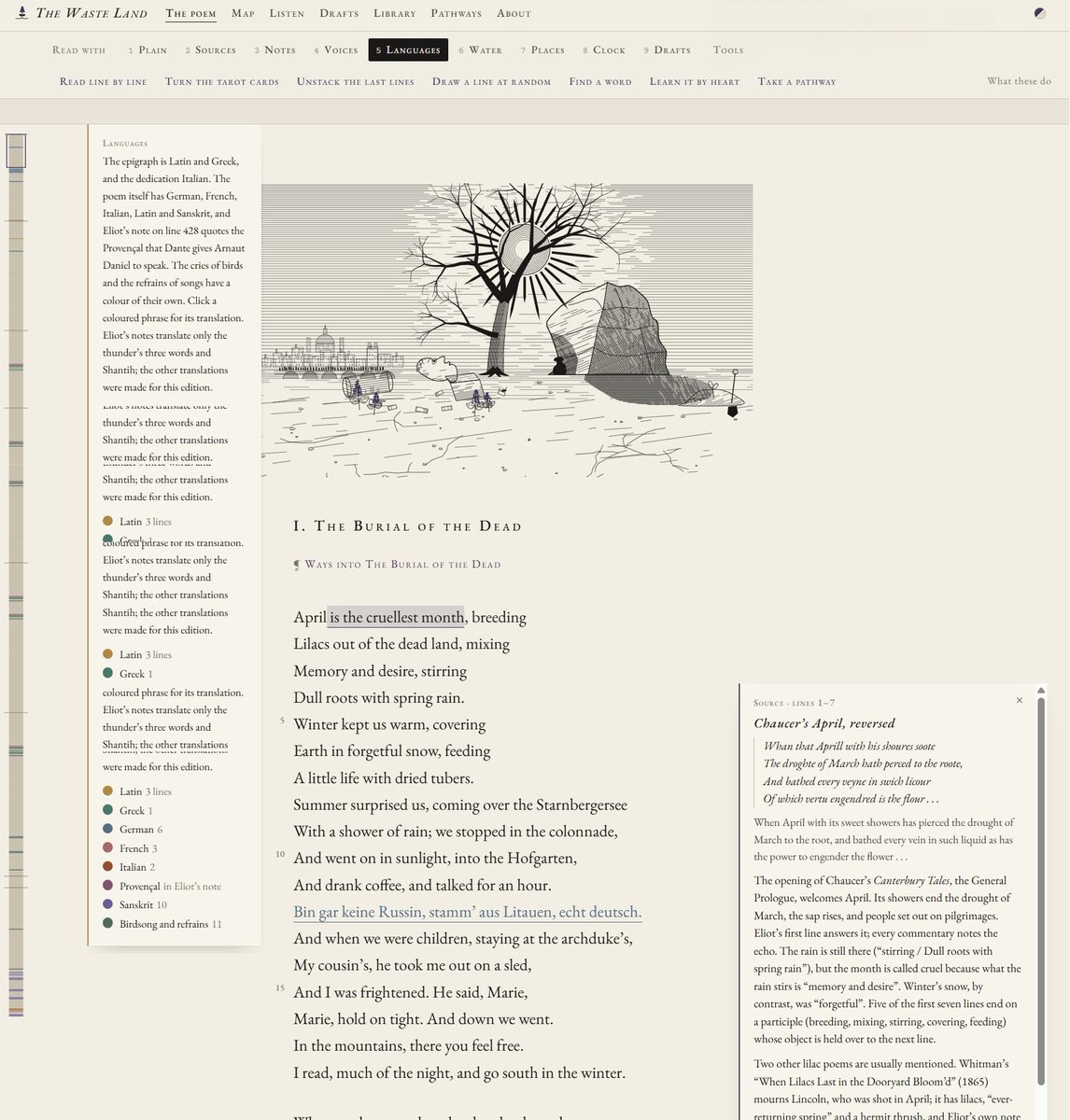The width and height of the screenshot is (1070, 1120).
Task: Open the Pathways menu item
Action: click(x=456, y=13)
